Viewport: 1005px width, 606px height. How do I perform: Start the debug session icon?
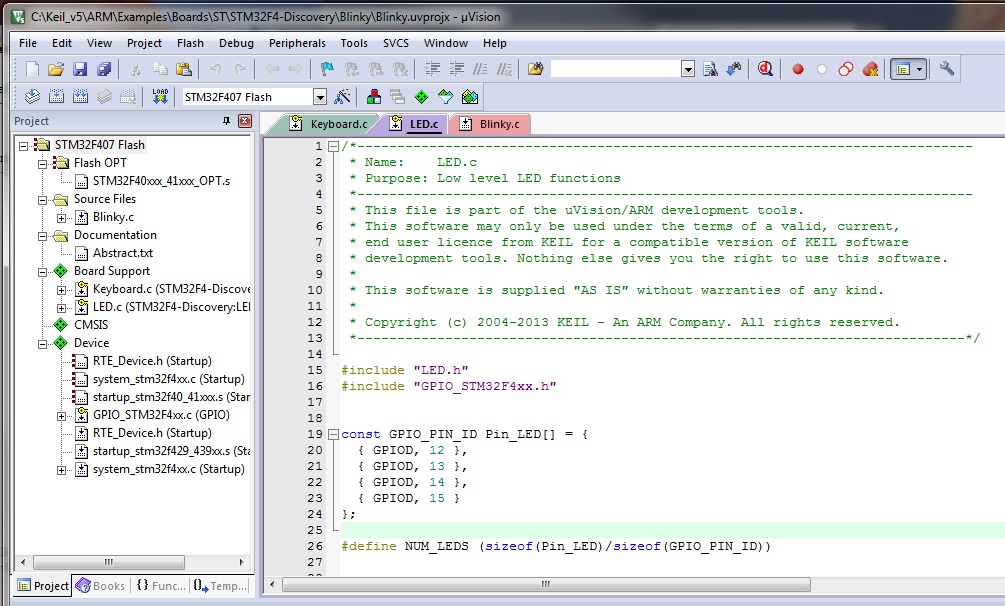765,69
